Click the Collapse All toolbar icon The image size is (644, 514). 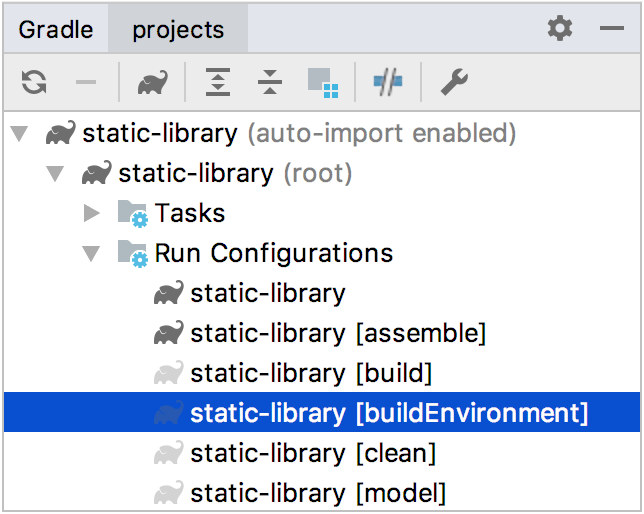click(269, 83)
